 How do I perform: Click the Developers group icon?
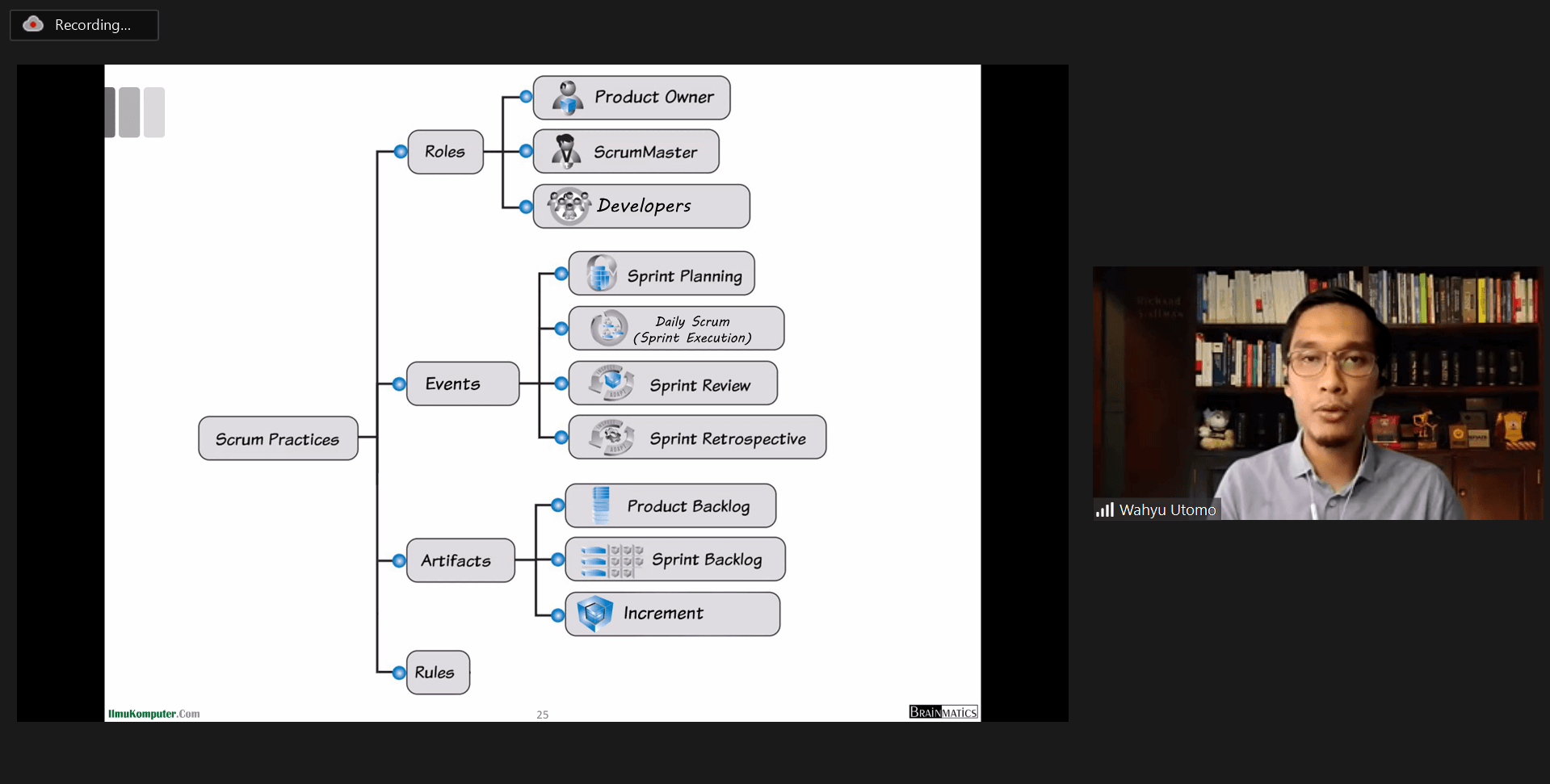569,206
